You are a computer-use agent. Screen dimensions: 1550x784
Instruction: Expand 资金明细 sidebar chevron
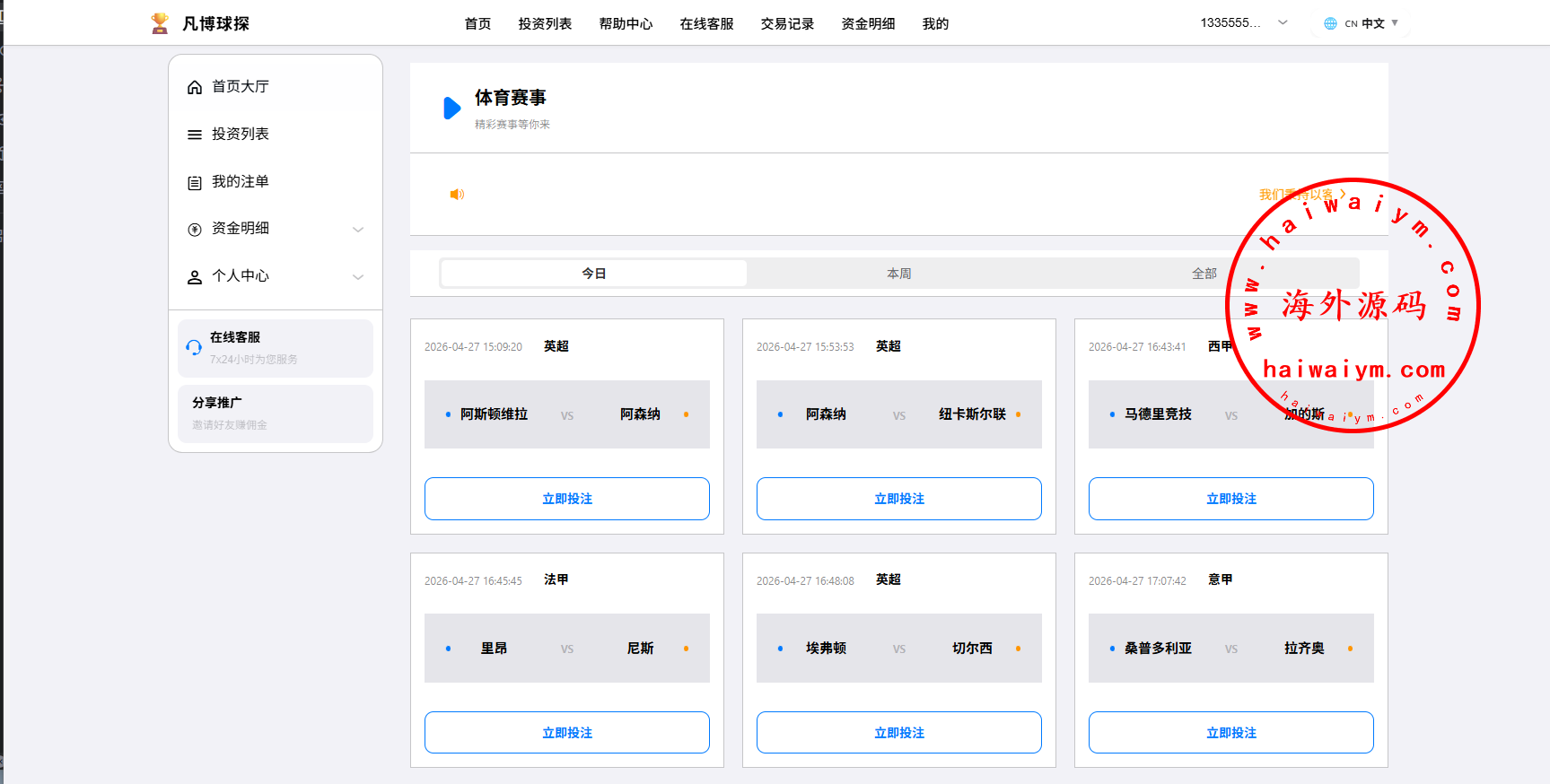pos(358,230)
